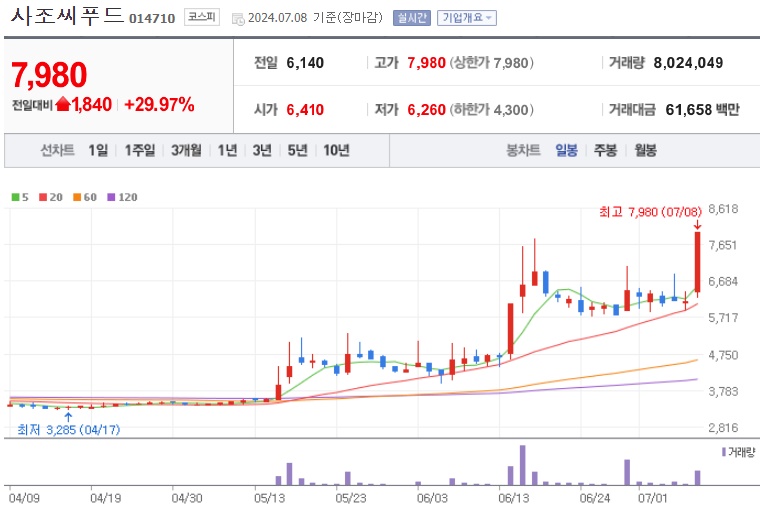
Task: Switch to 월봉 monthly candle chart
Action: tap(645, 150)
